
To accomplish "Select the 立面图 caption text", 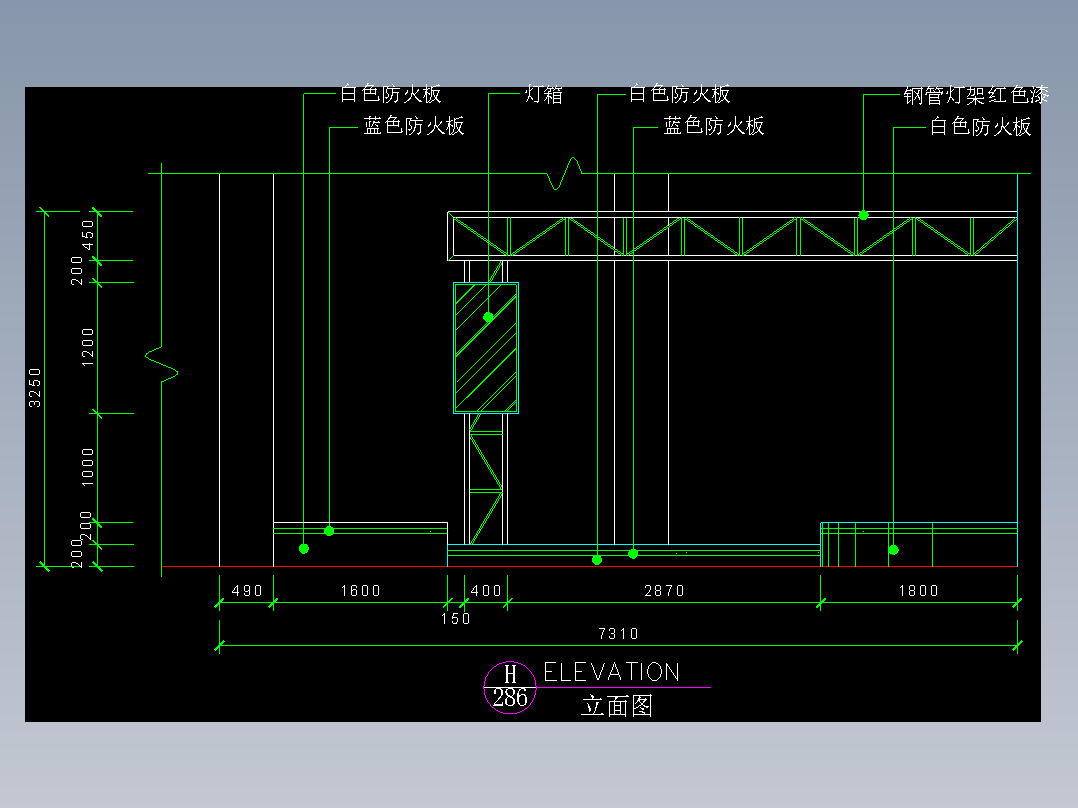I will tap(617, 706).
